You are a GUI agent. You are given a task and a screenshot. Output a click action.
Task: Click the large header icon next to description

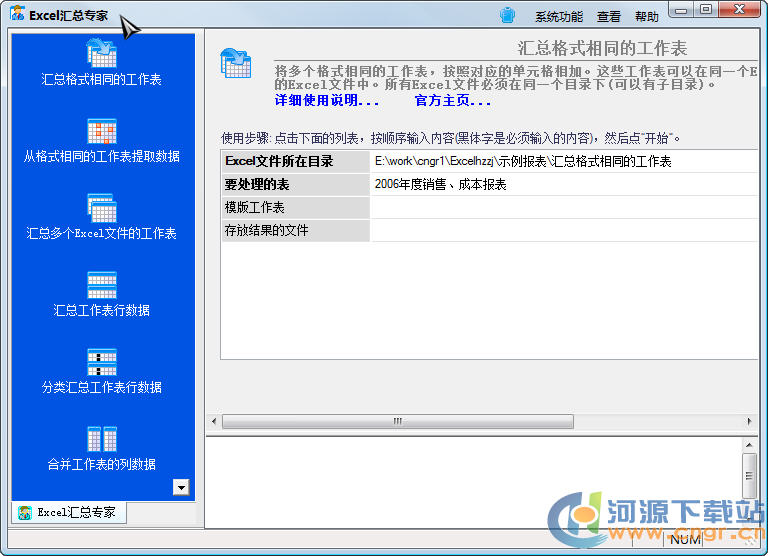point(236,63)
